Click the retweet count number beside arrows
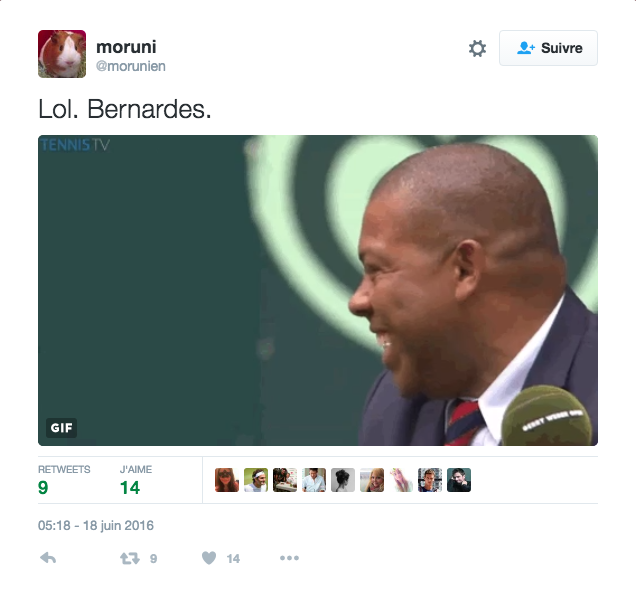Viewport: 636px width, 597px height. point(153,559)
